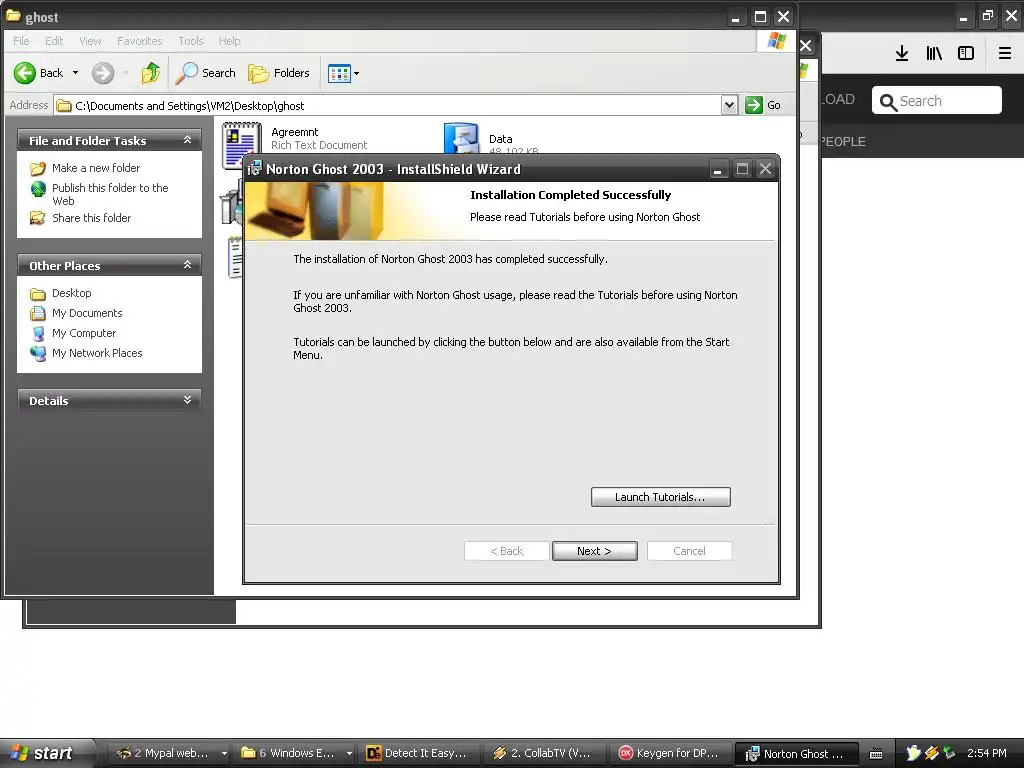Screen dimensions: 1024x768
Task: Open Desktop under Other Places
Action: [72, 293]
